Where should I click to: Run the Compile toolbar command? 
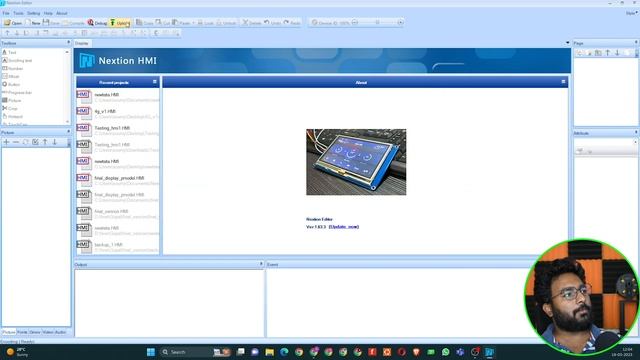coord(73,23)
